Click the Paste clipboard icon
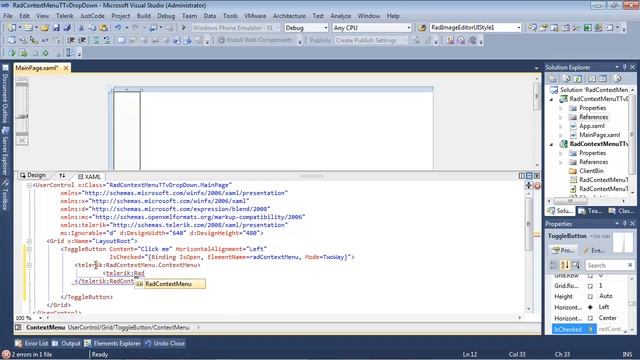Image resolution: width=640 pixels, height=360 pixels. tap(104, 28)
